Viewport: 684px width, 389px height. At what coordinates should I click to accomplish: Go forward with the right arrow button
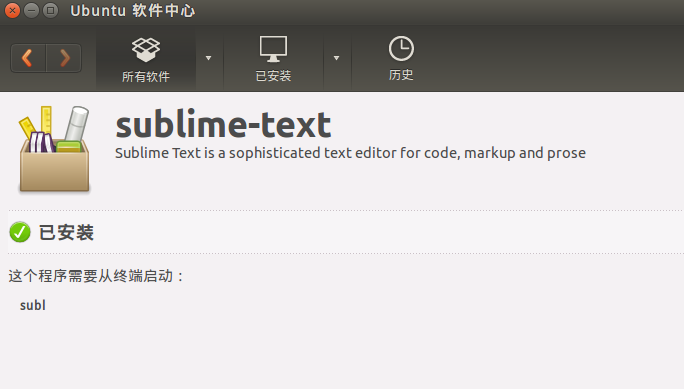click(x=64, y=58)
